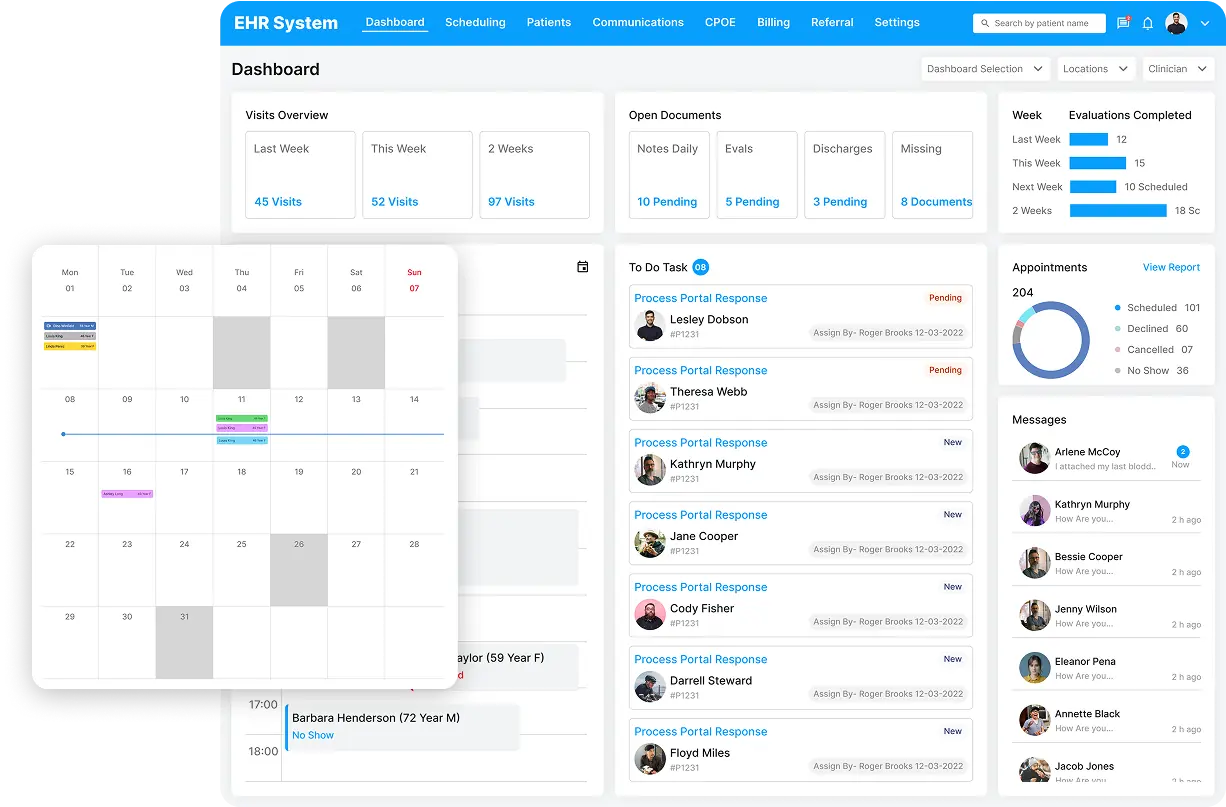1226x807 pixels.
Task: Click the search magnifier icon in the search bar
Action: pos(986,22)
